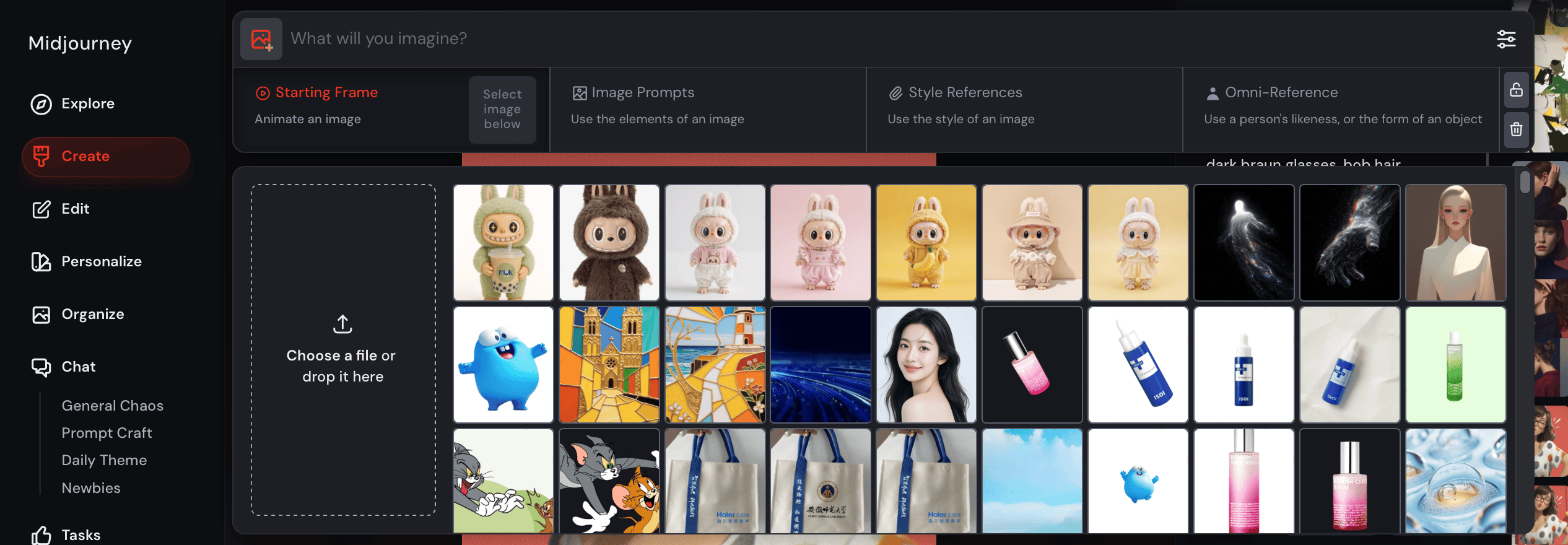Image resolution: width=1568 pixels, height=545 pixels.
Task: Select the green plush doll holding bubble tea
Action: pyautogui.click(x=503, y=243)
